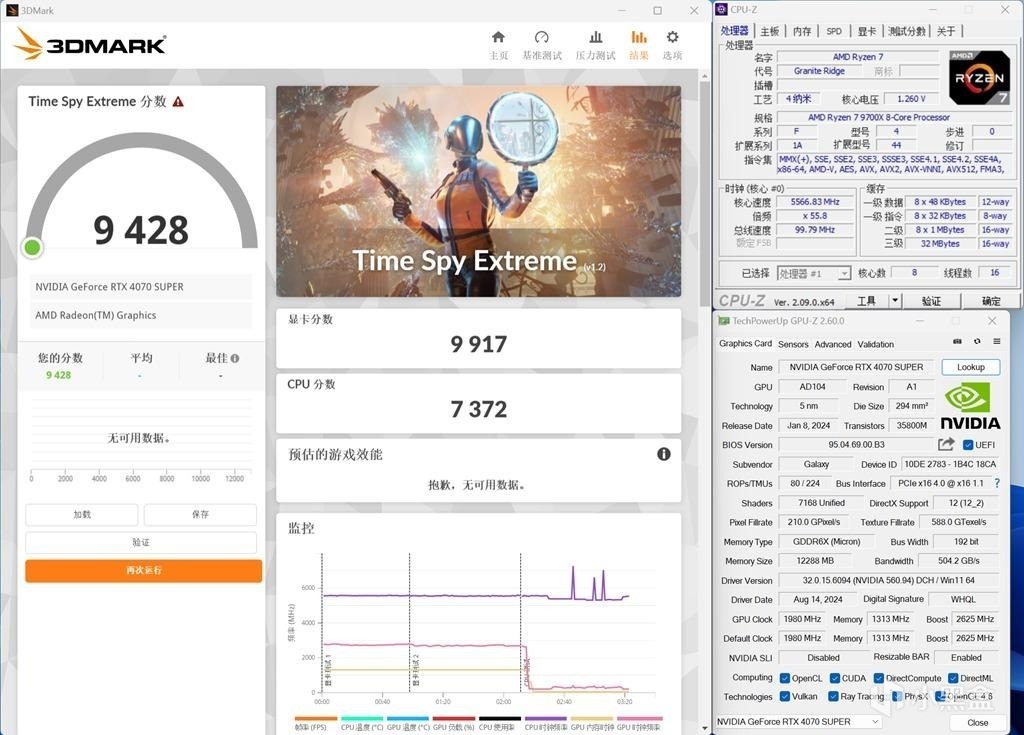
Task: Click the NVIDIA logo in GPU-Z
Action: tap(970, 406)
